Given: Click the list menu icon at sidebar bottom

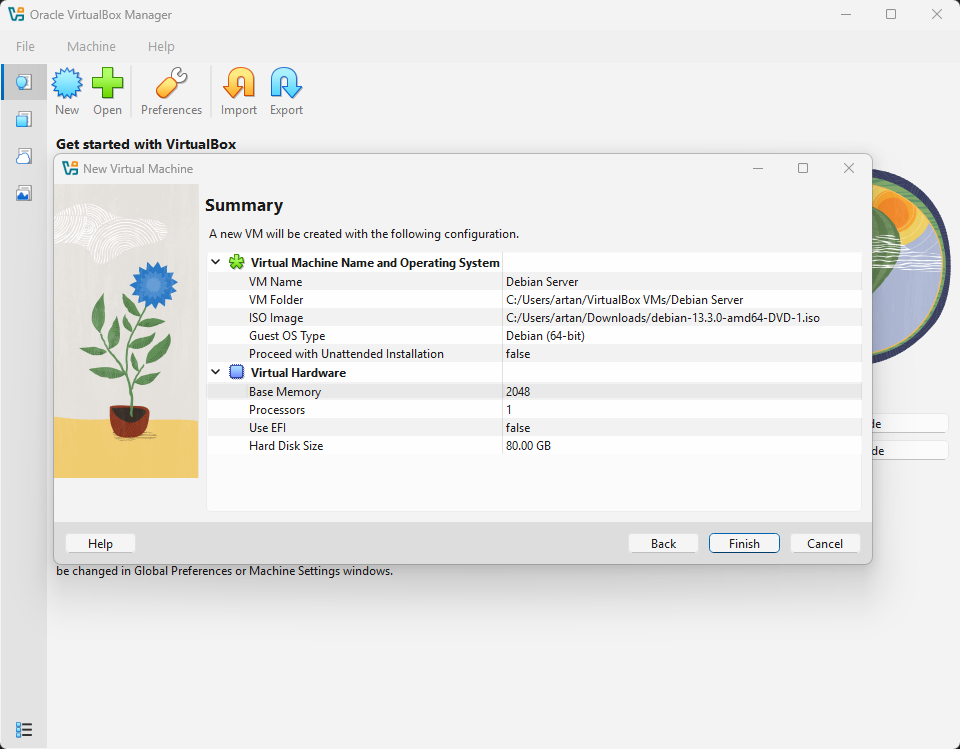Looking at the screenshot, I should (24, 729).
